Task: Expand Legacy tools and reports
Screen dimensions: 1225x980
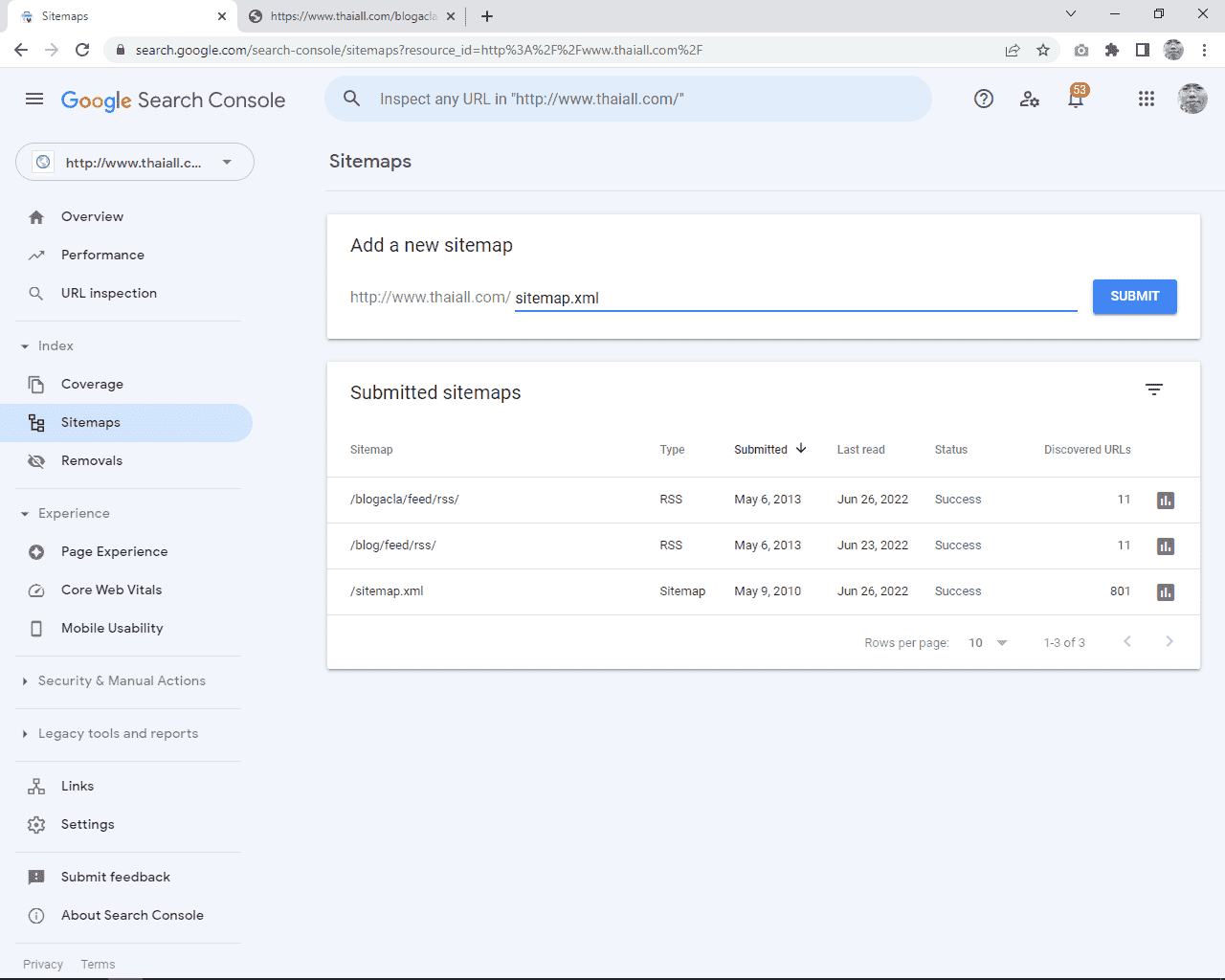Action: [118, 733]
